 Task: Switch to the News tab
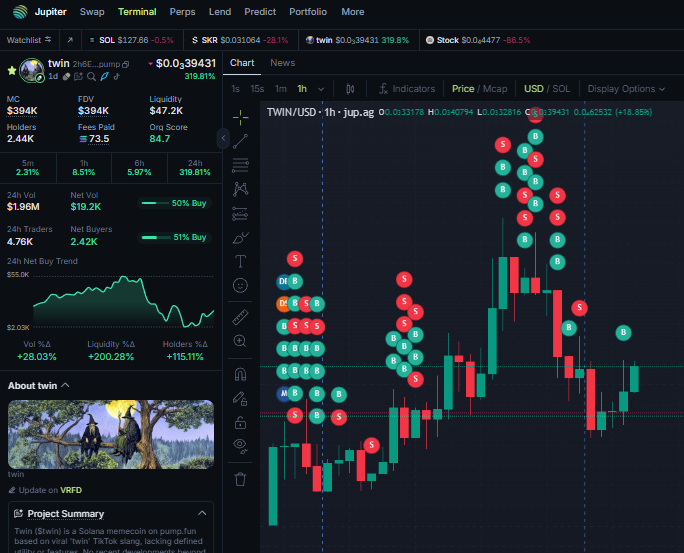[283, 63]
